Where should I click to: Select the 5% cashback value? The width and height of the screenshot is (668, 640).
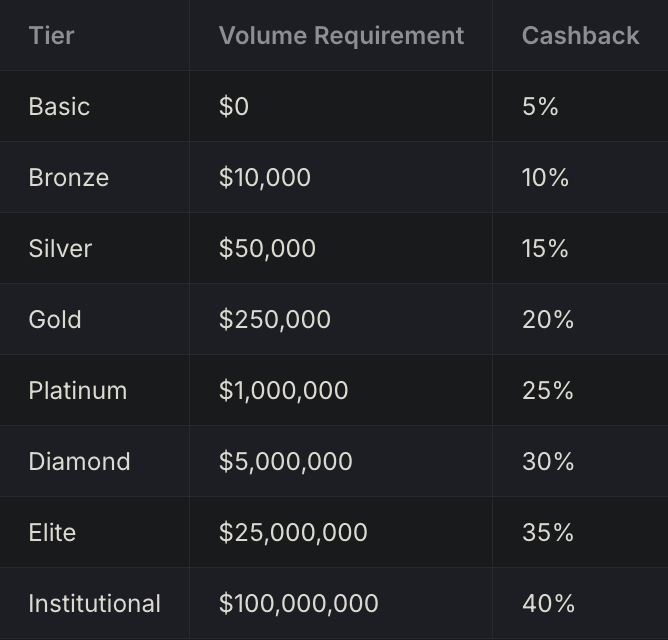540,107
